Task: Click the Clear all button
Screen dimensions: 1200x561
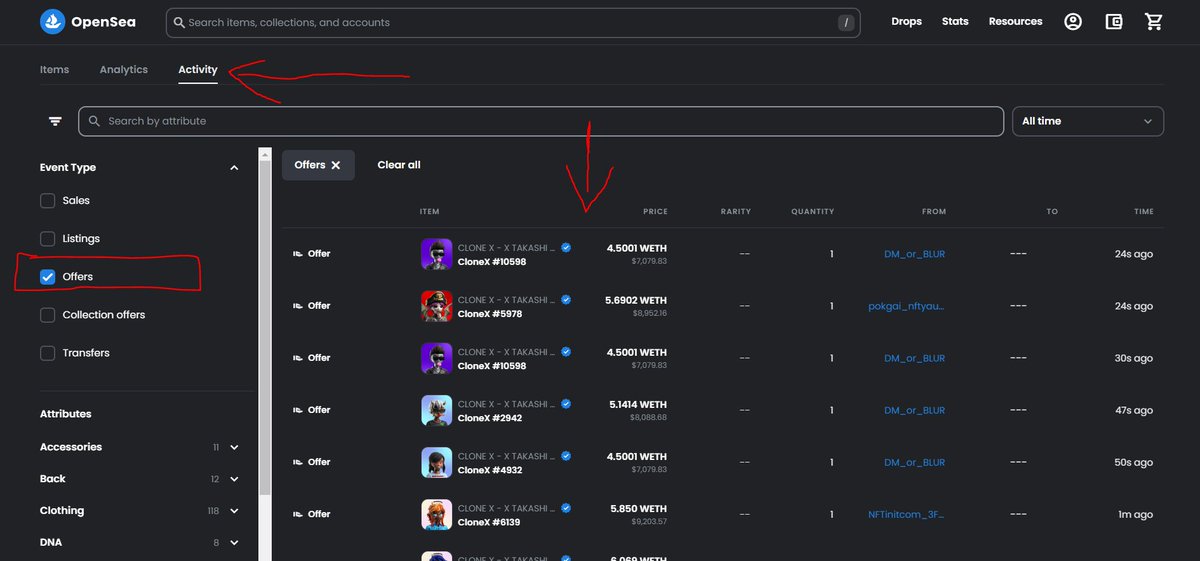Action: pyautogui.click(x=399, y=165)
